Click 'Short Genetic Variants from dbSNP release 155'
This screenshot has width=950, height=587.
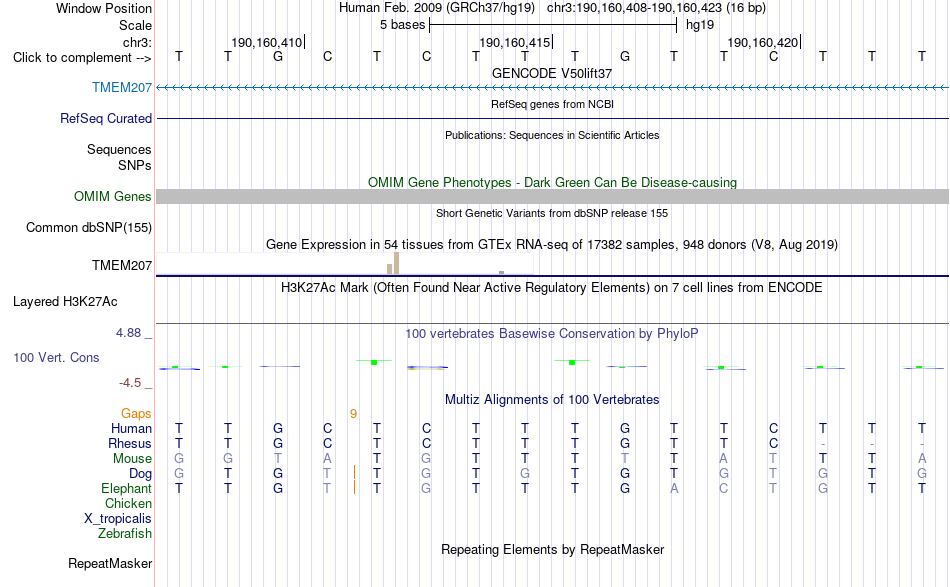click(x=552, y=213)
